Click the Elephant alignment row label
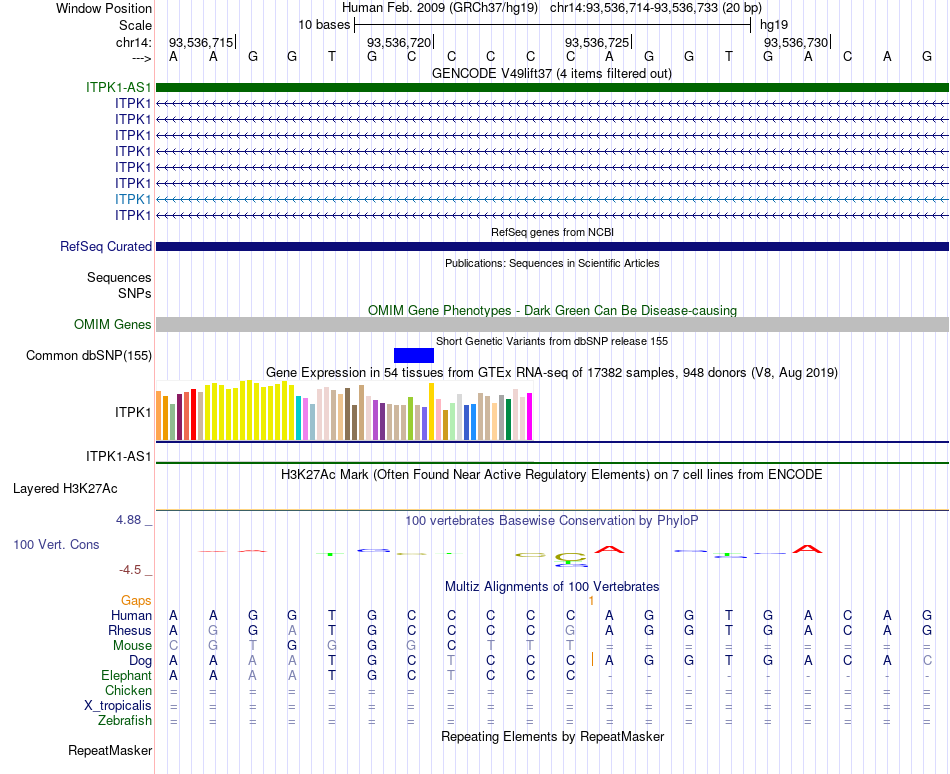950x774 pixels. 126,675
